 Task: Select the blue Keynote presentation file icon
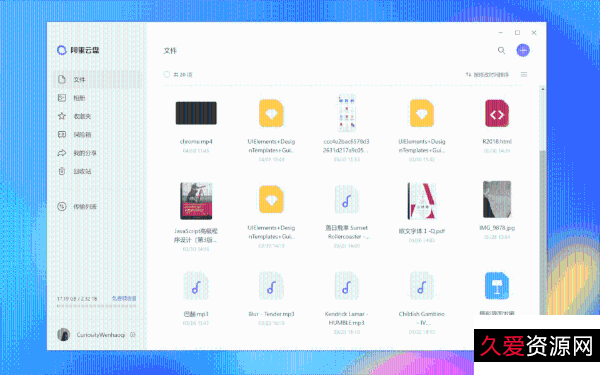coord(497,285)
